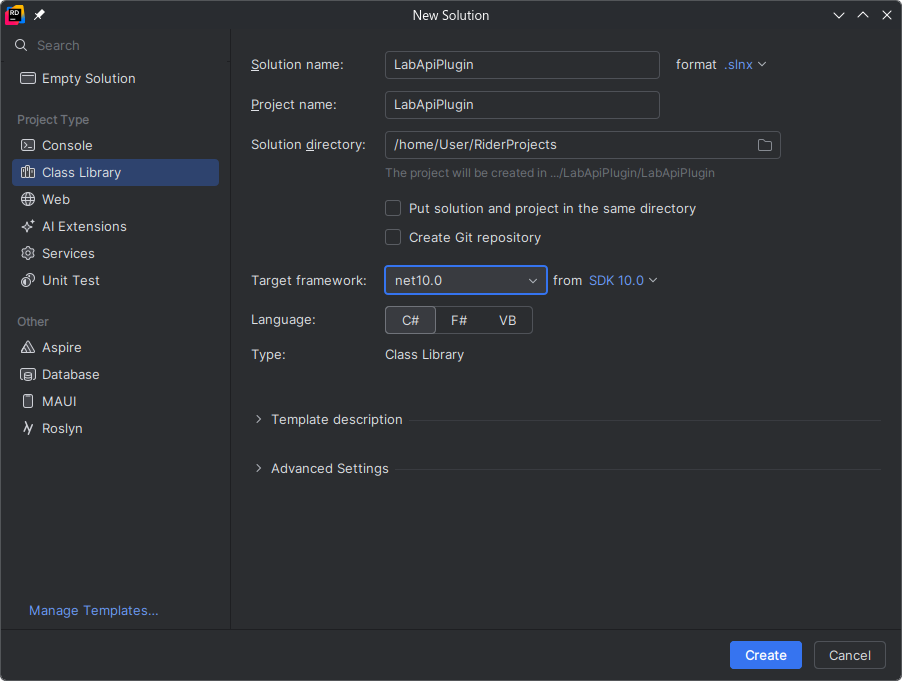Click the Database icon
This screenshot has height=681, width=902.
(28, 374)
